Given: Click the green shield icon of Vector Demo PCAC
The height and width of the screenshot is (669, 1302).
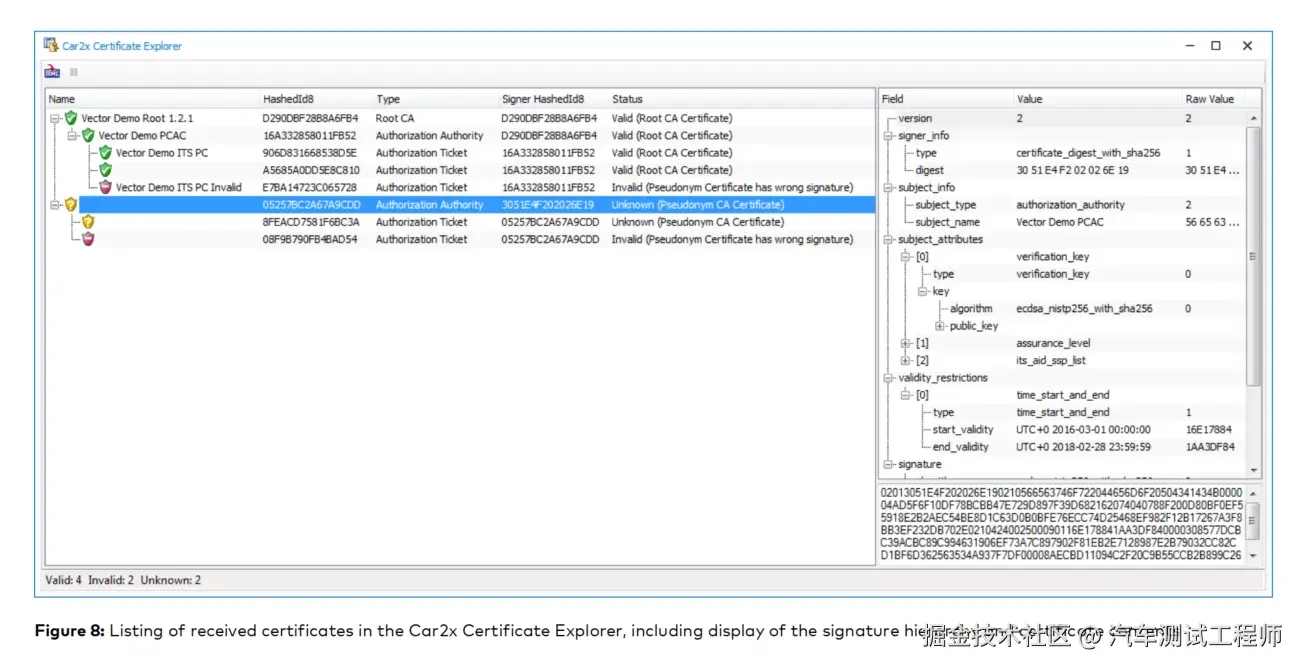Looking at the screenshot, I should 87,136.
